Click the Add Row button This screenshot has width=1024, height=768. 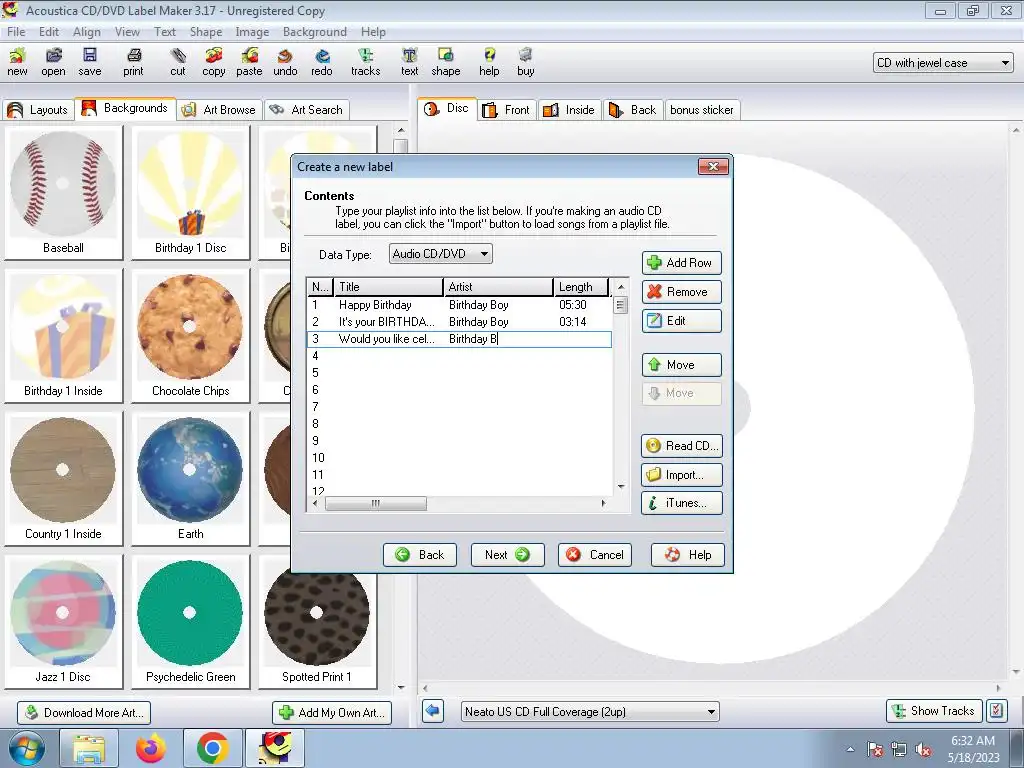tap(681, 263)
